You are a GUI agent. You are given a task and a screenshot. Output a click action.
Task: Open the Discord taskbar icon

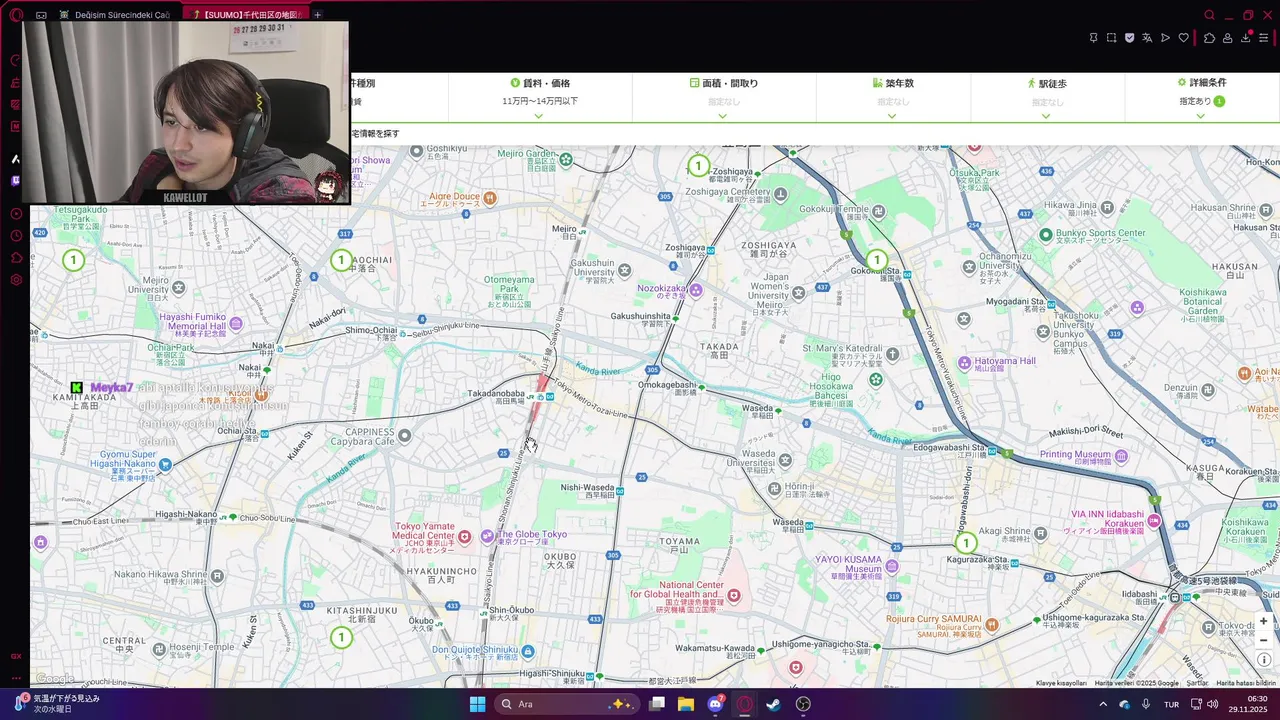[x=715, y=704]
